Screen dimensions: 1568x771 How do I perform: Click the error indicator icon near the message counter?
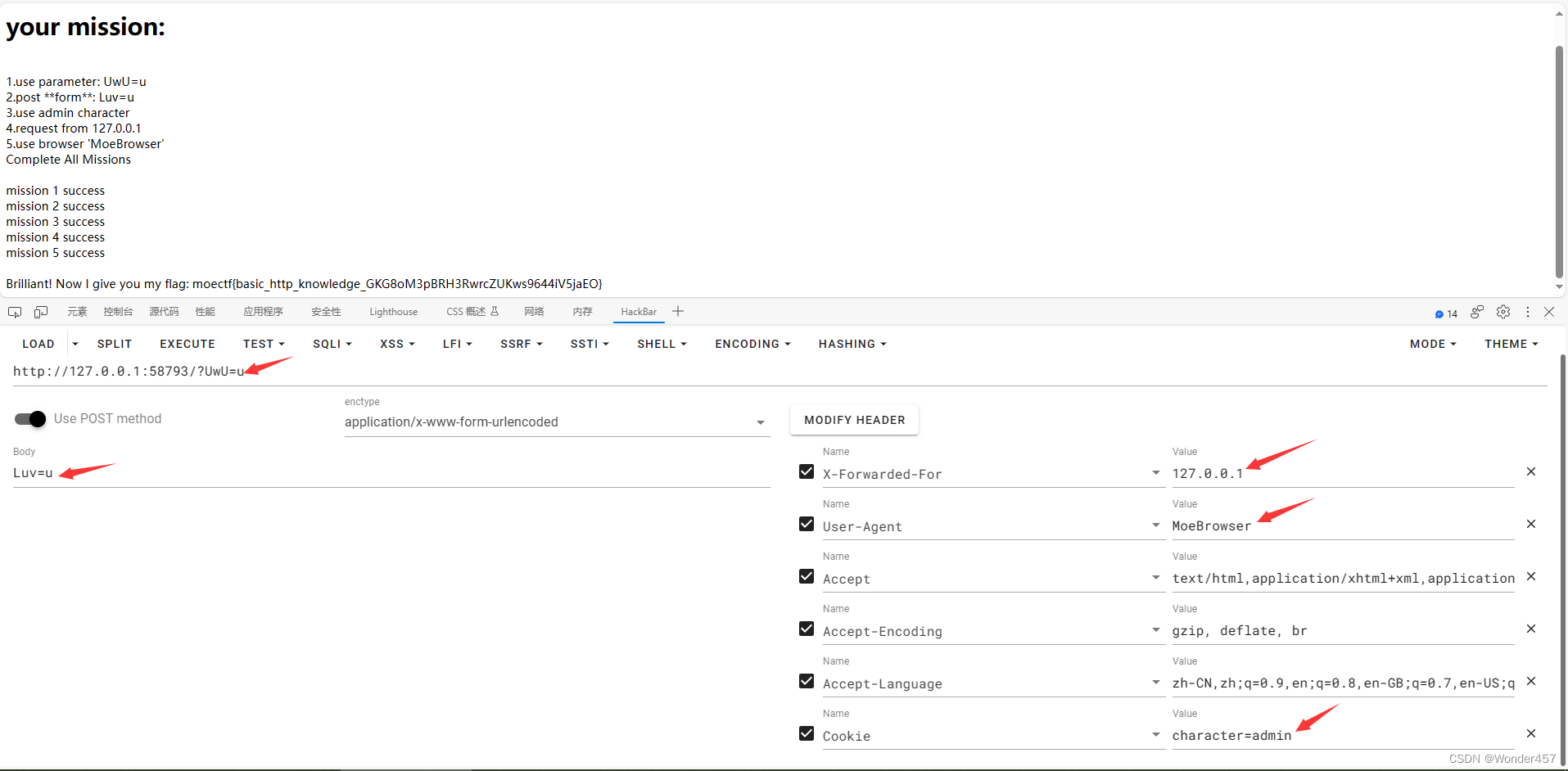coord(1476,312)
